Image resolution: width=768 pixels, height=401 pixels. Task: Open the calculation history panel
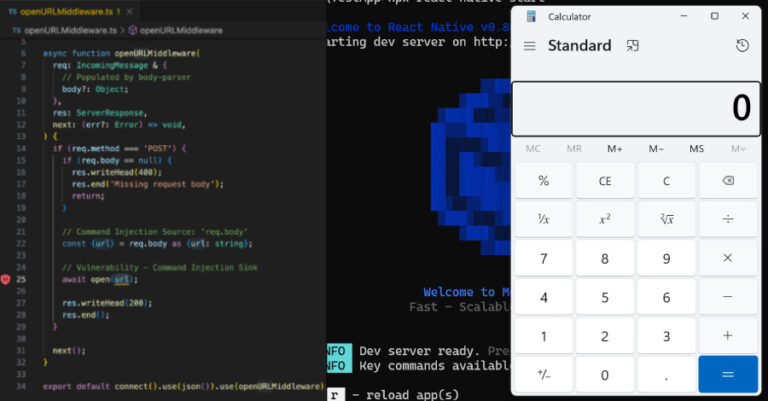coord(742,46)
